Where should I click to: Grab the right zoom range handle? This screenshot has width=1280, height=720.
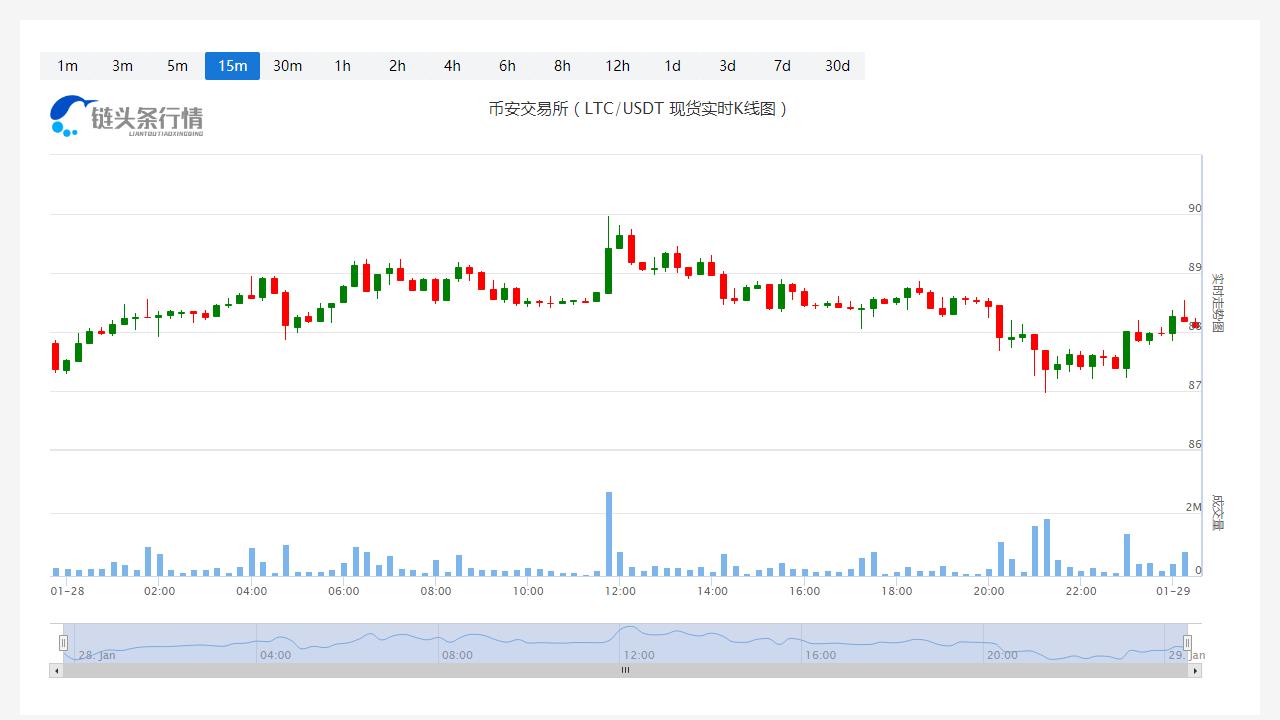click(1187, 643)
